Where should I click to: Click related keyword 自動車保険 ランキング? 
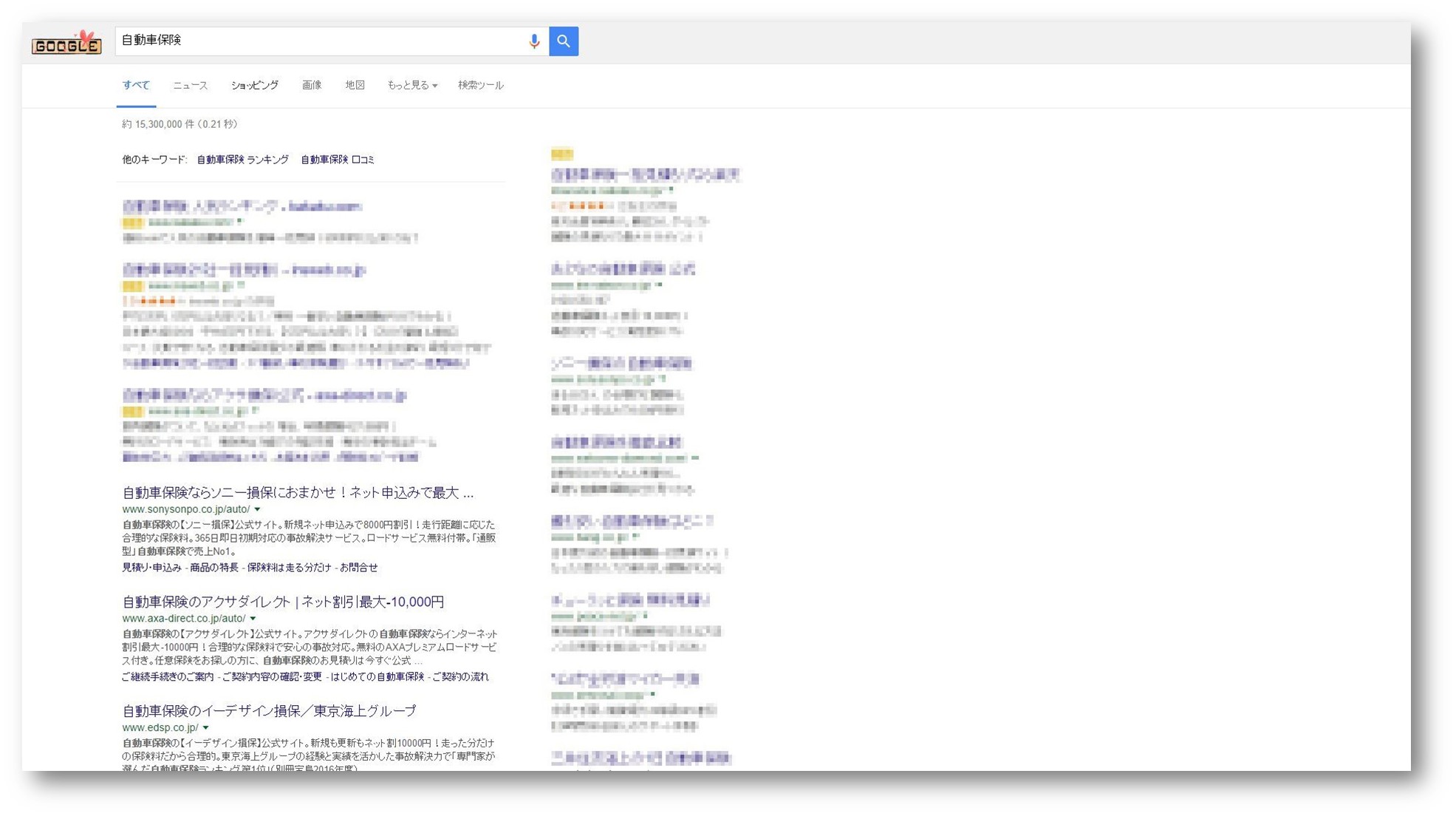click(x=242, y=160)
